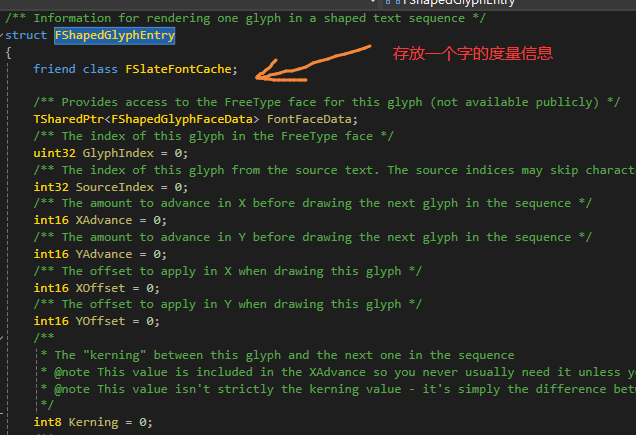
Task: Place cursor on Kerning variable
Action: click(93, 422)
